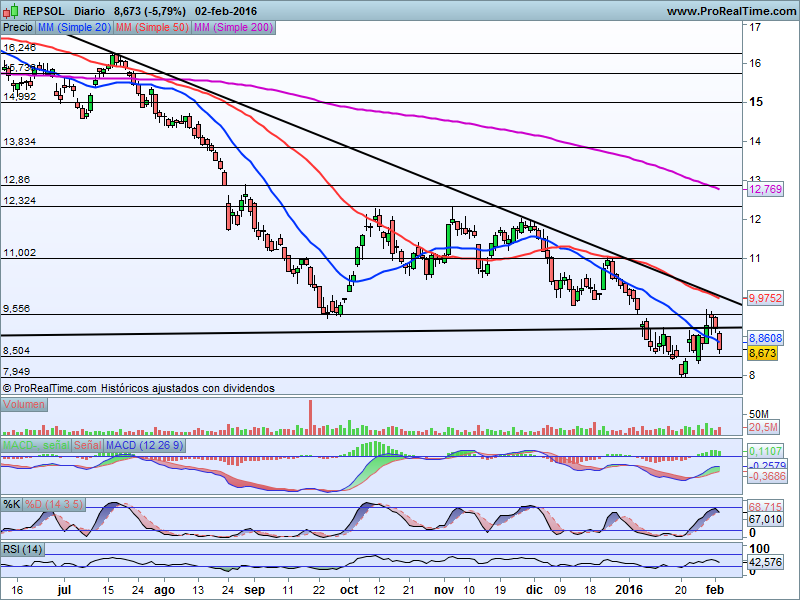Image resolution: width=800 pixels, height=600 pixels.
Task: Click the 200-period average value 12,769
Action: (x=765, y=189)
